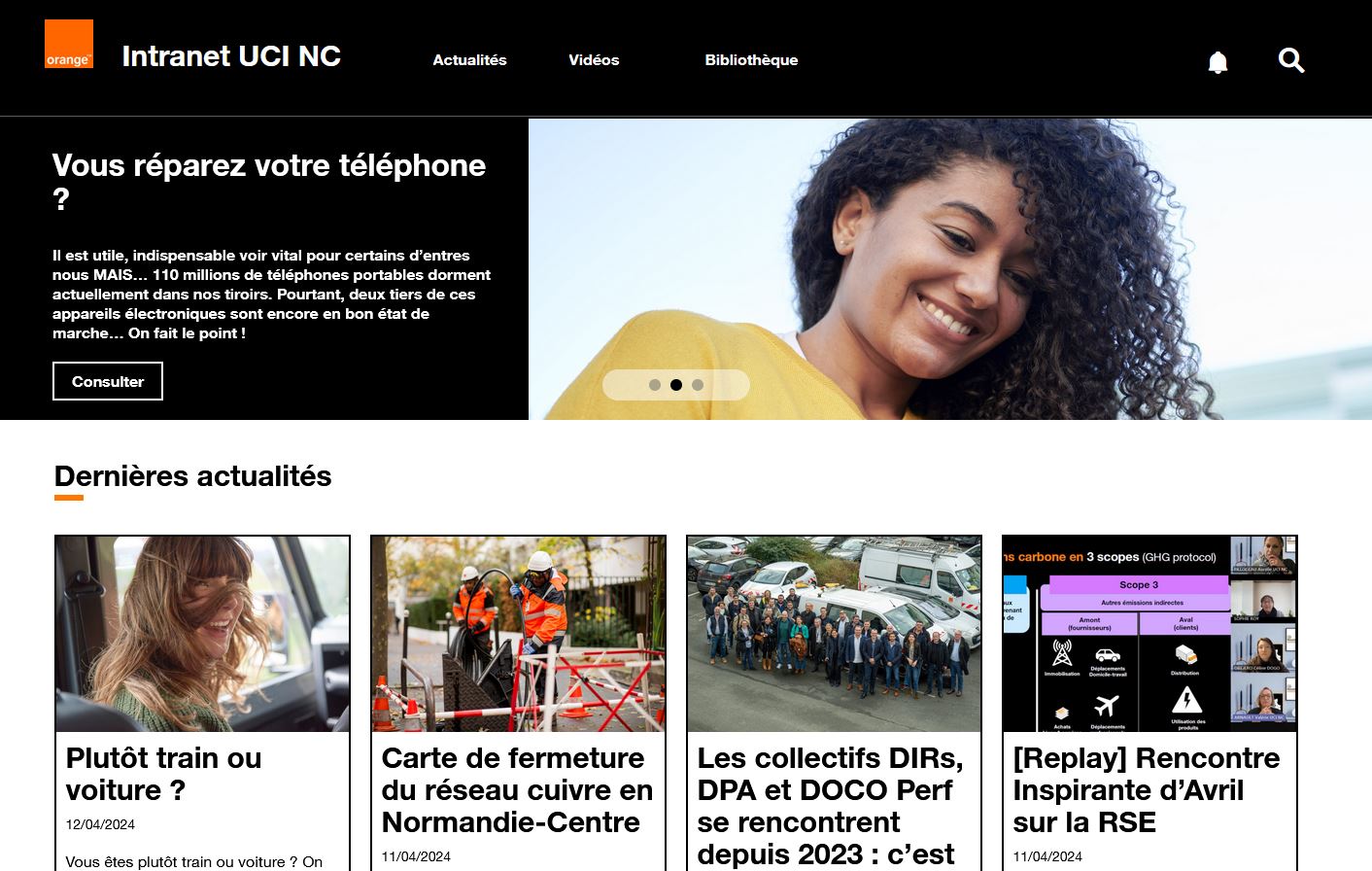This screenshot has width=1372, height=871.
Task: Click the Scope 3 carbon slide thumbnail
Action: 1149,634
